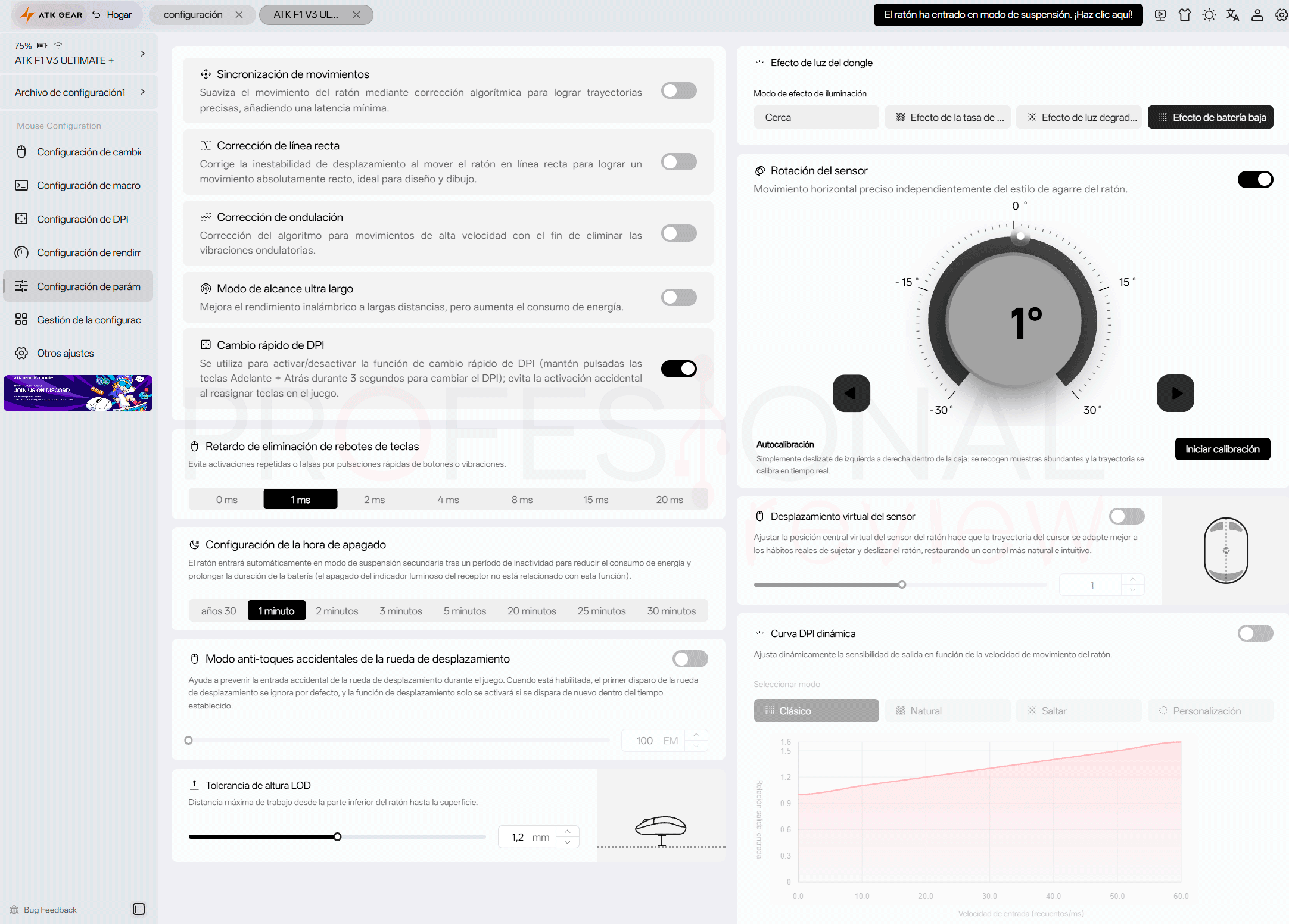
Task: Switch to the configuración tab
Action: (x=194, y=14)
